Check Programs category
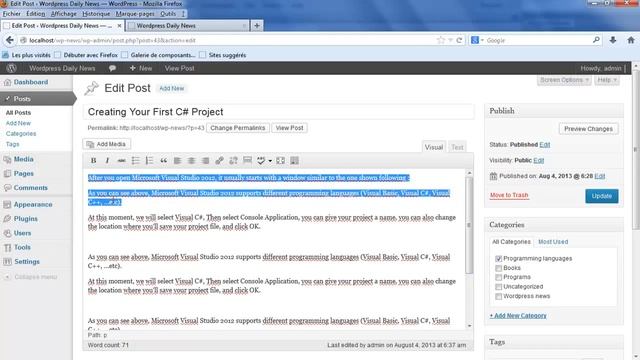640x360 pixels. click(x=498, y=277)
